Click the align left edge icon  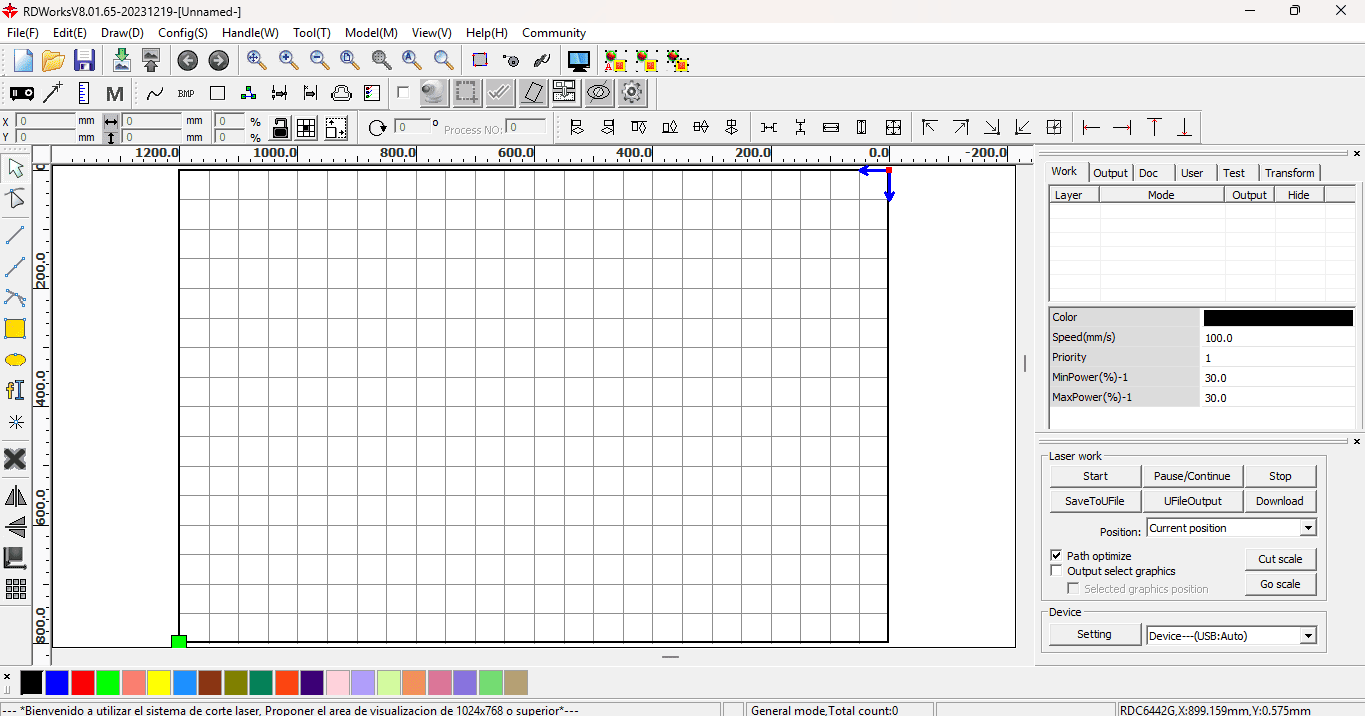(x=576, y=127)
